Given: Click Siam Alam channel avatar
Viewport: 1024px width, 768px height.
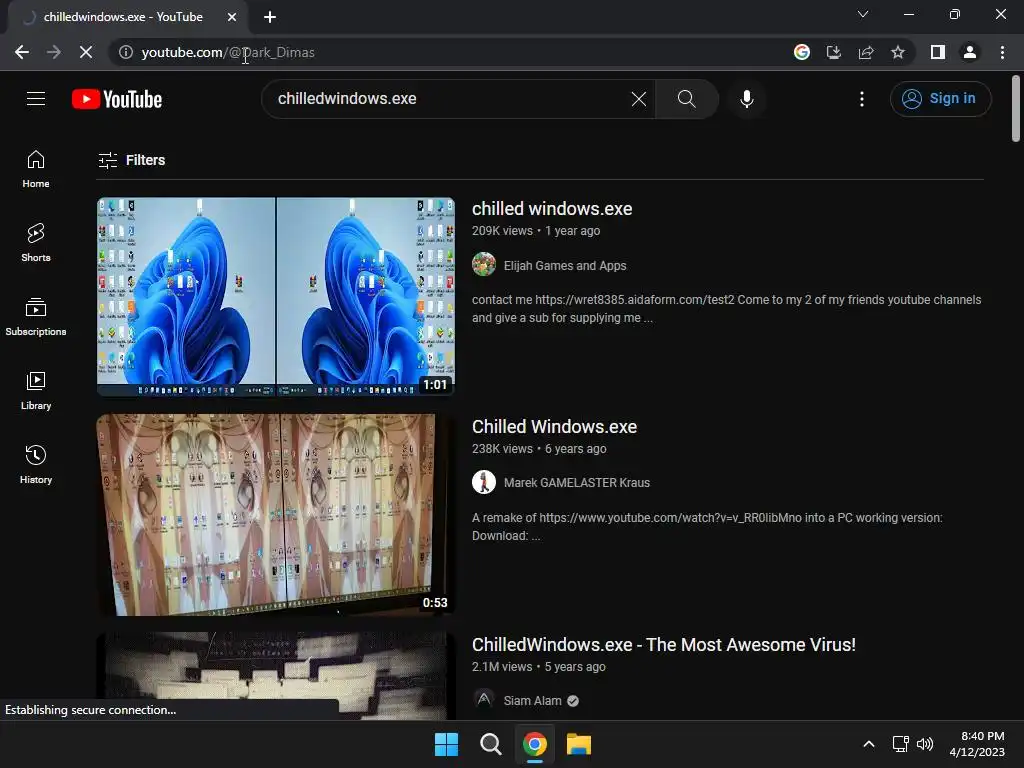Looking at the screenshot, I should tap(484, 699).
